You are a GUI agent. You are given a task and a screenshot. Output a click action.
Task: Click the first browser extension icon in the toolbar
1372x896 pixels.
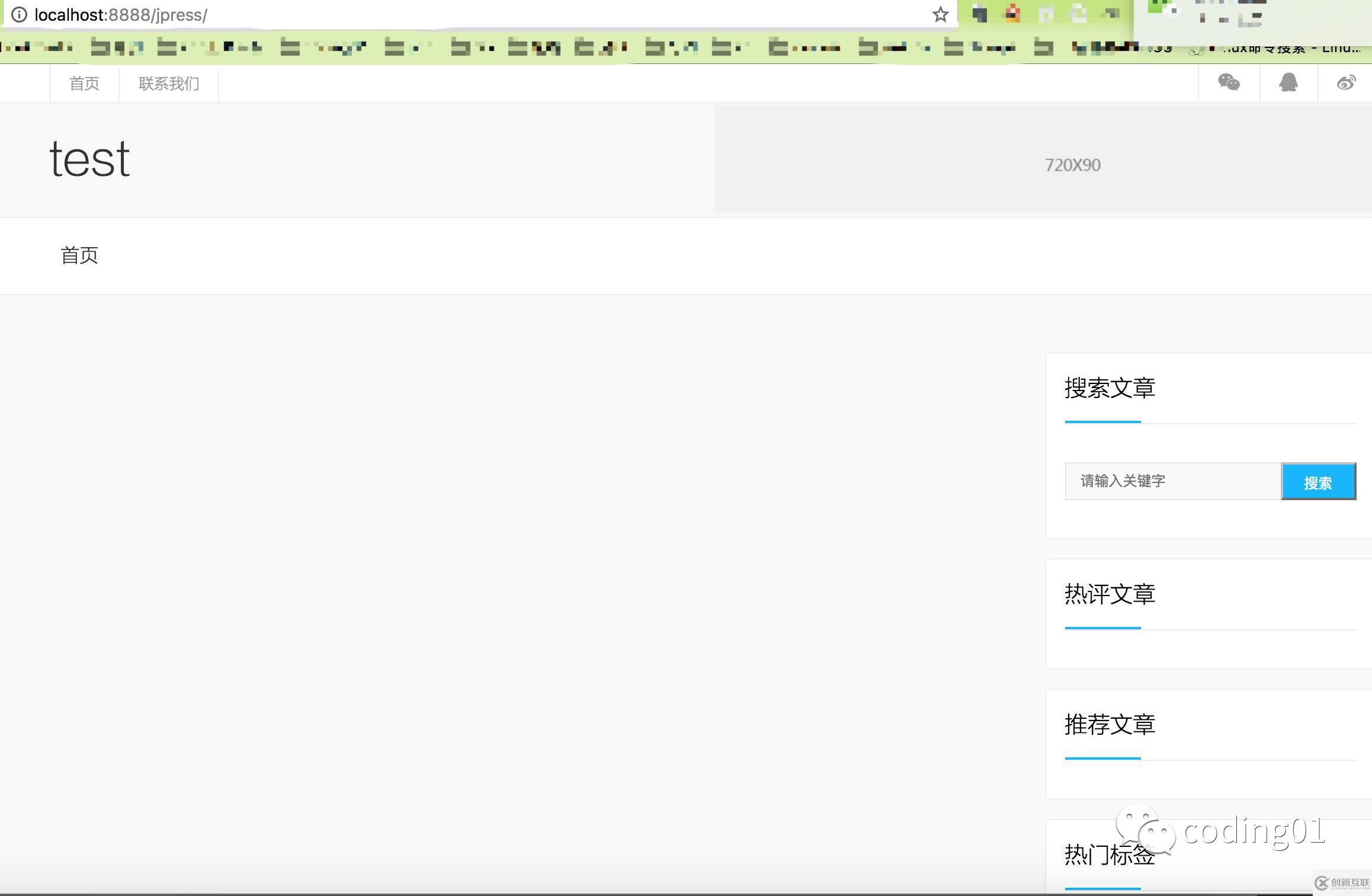(x=980, y=14)
